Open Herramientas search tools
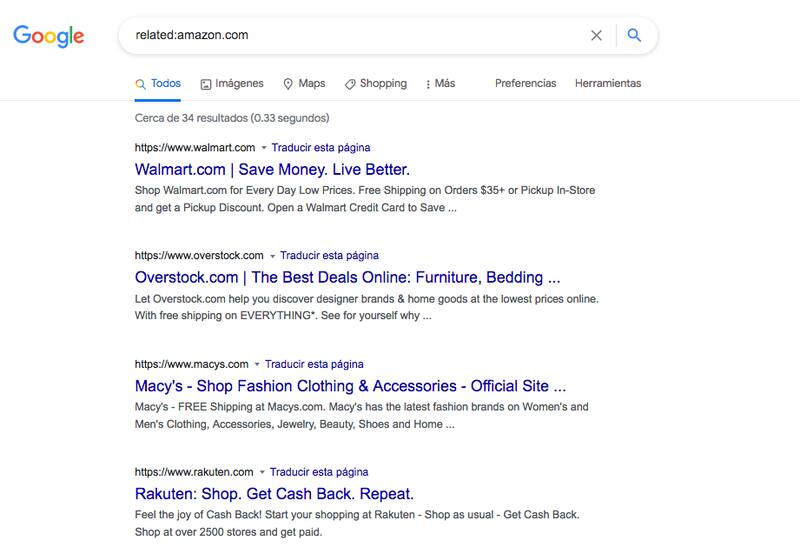800x554 pixels. pos(608,84)
